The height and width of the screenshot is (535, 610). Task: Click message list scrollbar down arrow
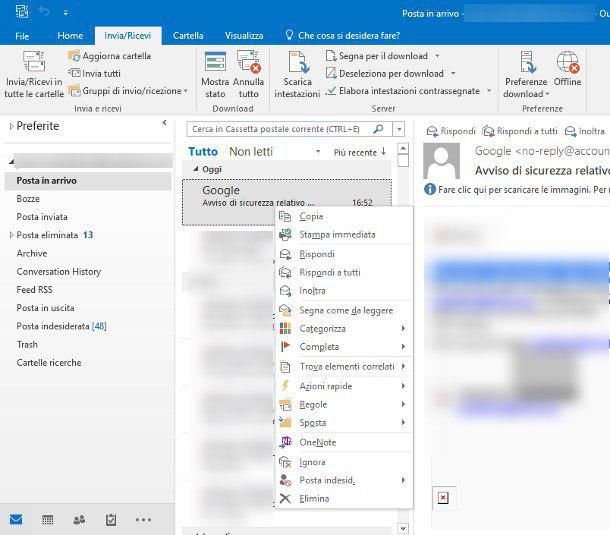pyautogui.click(x=403, y=528)
